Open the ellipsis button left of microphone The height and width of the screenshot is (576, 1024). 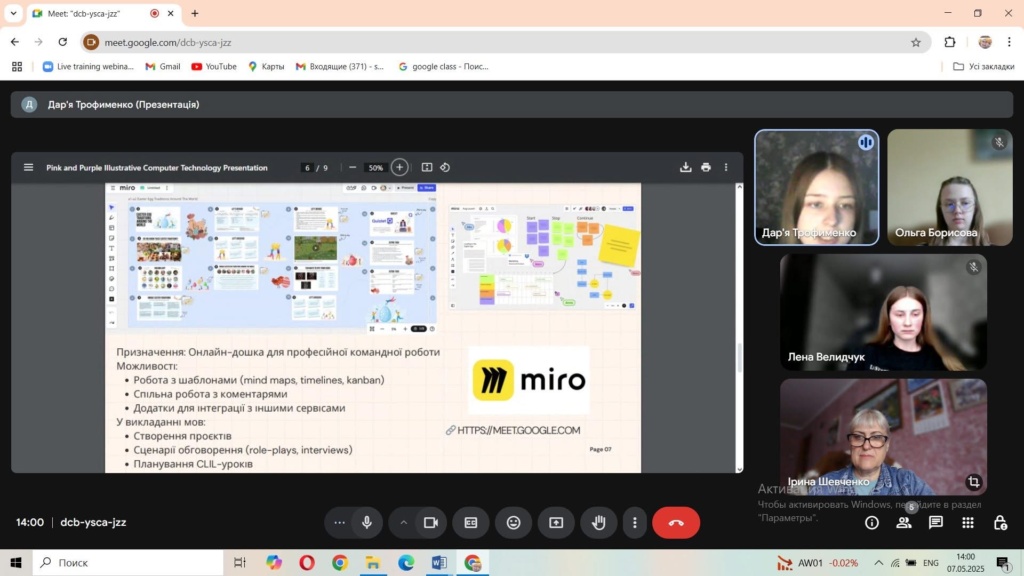point(339,522)
